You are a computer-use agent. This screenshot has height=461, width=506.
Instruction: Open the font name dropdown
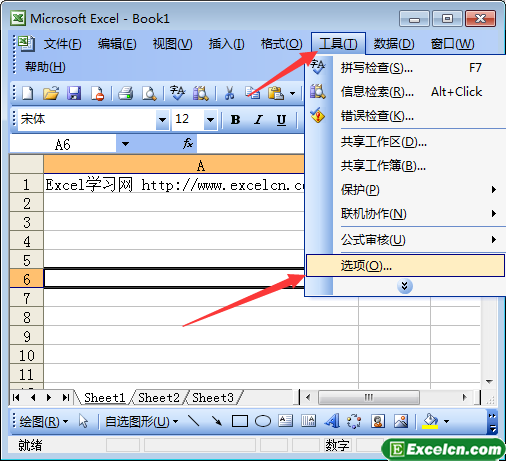[162, 119]
